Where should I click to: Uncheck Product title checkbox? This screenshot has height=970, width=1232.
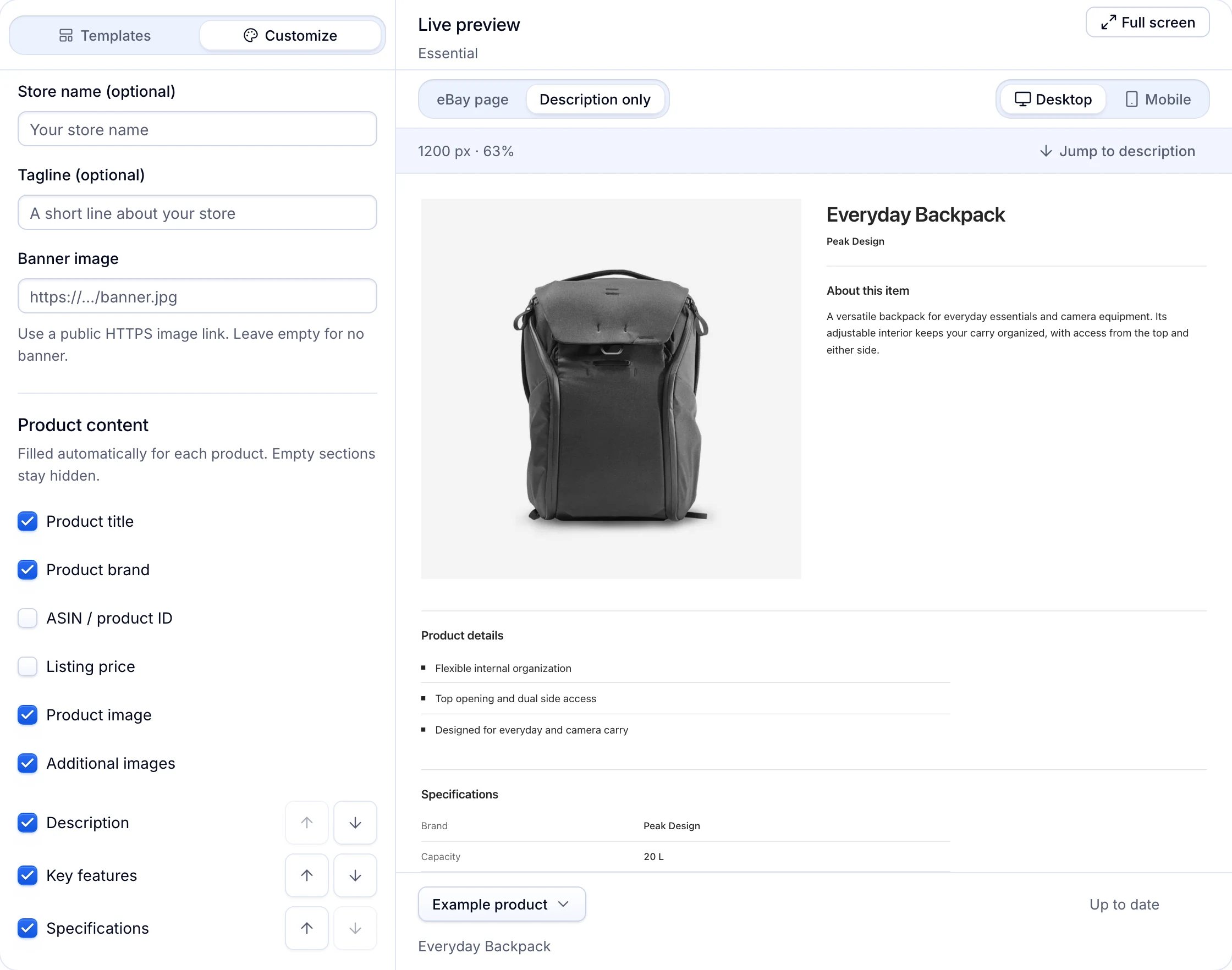click(28, 521)
